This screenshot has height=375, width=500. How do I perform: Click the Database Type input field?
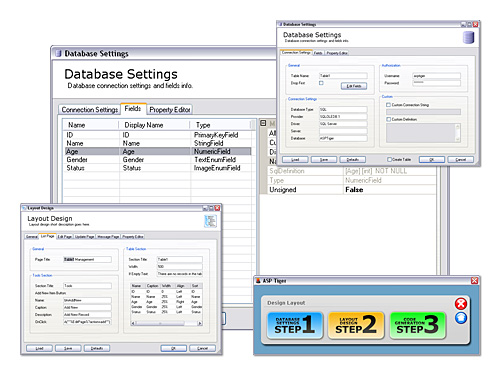tap(343, 109)
